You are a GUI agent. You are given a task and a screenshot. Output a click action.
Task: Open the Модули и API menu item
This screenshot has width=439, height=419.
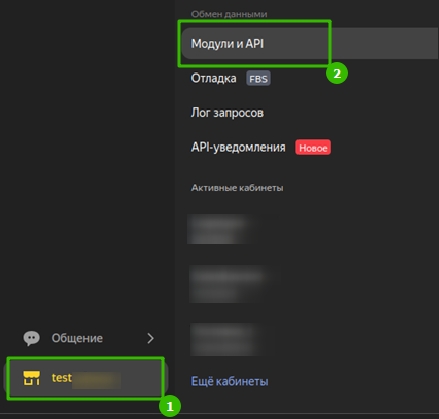[310, 44]
